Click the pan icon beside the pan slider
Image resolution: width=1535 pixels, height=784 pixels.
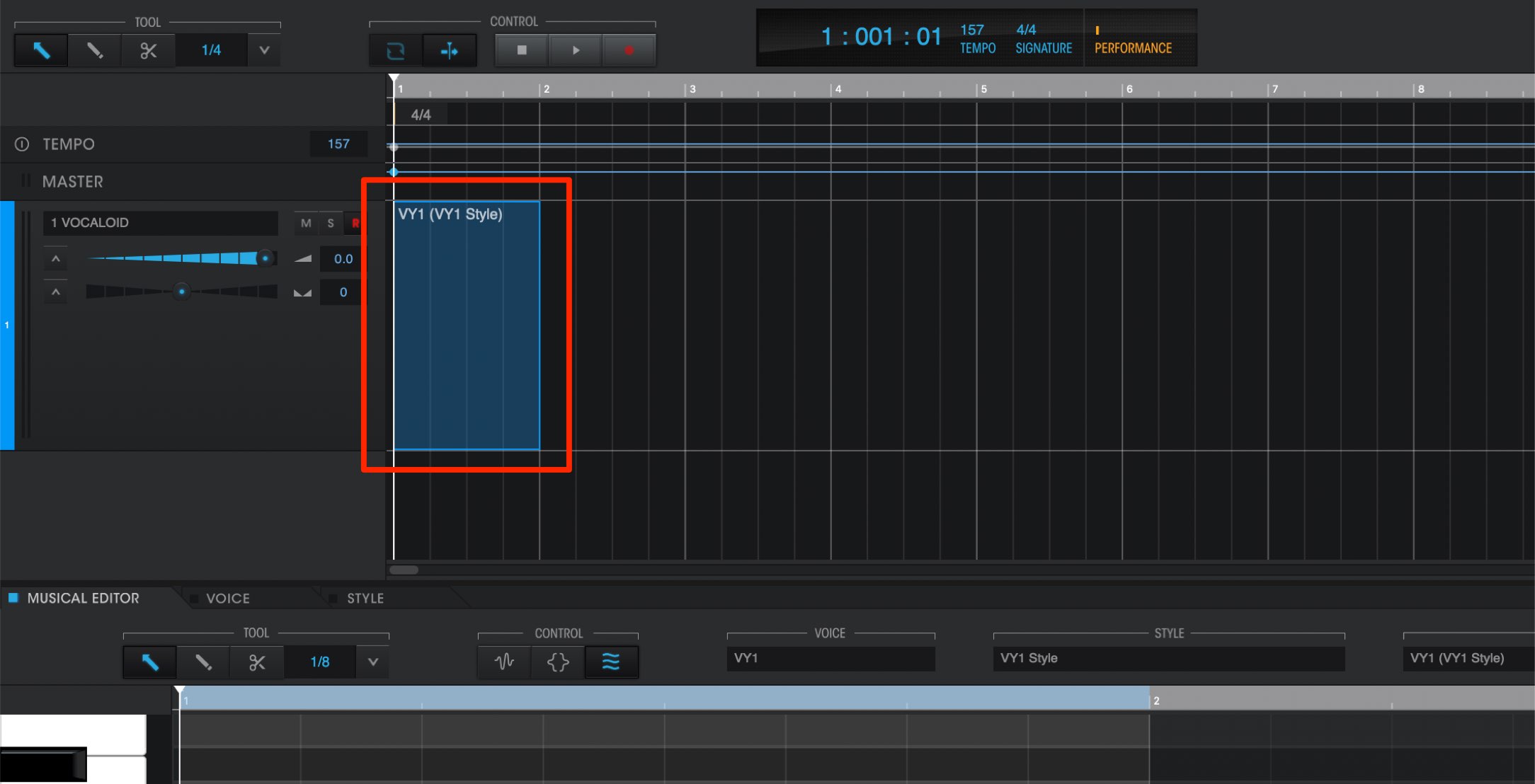(303, 292)
